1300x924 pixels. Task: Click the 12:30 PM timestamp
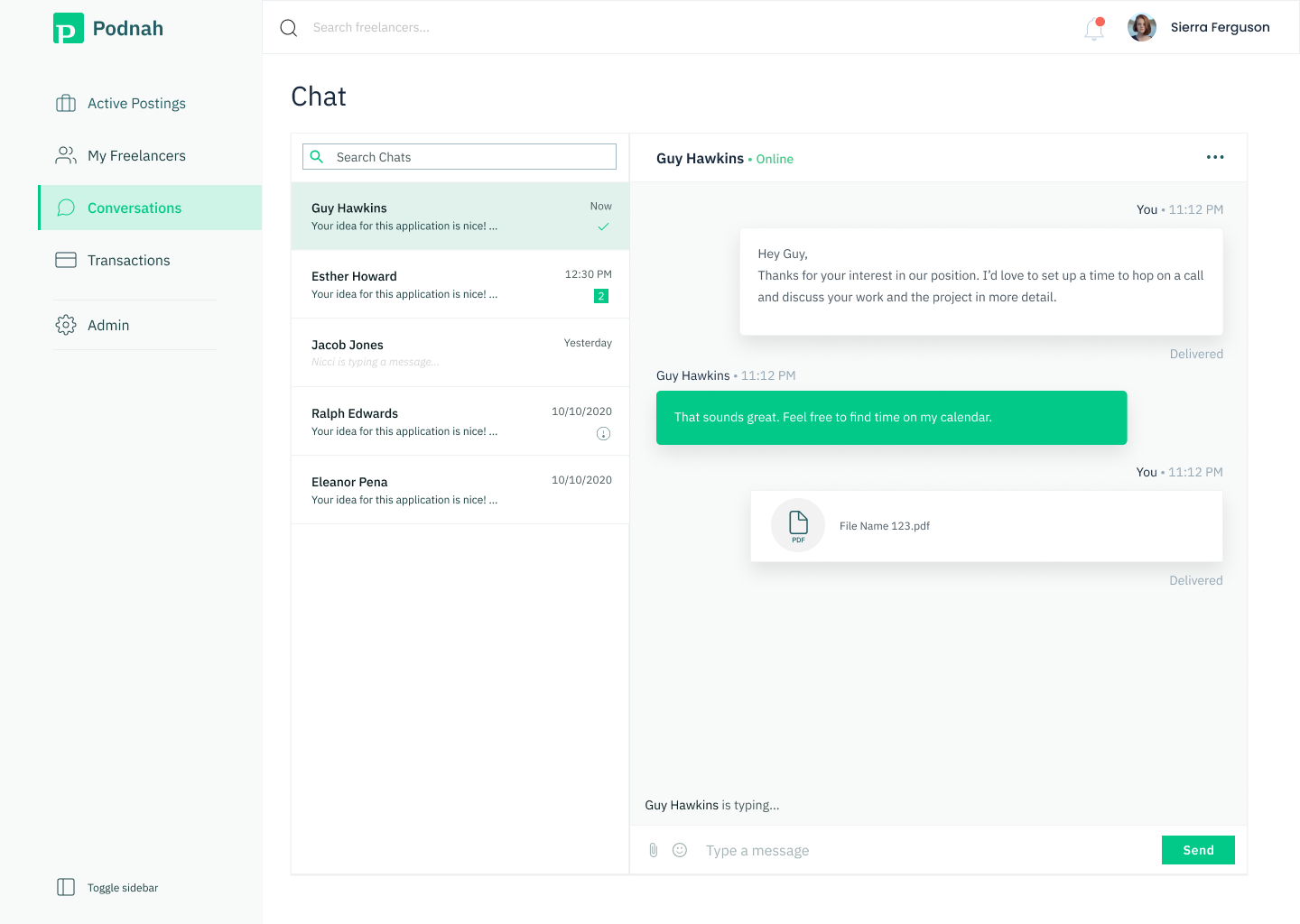tap(588, 274)
